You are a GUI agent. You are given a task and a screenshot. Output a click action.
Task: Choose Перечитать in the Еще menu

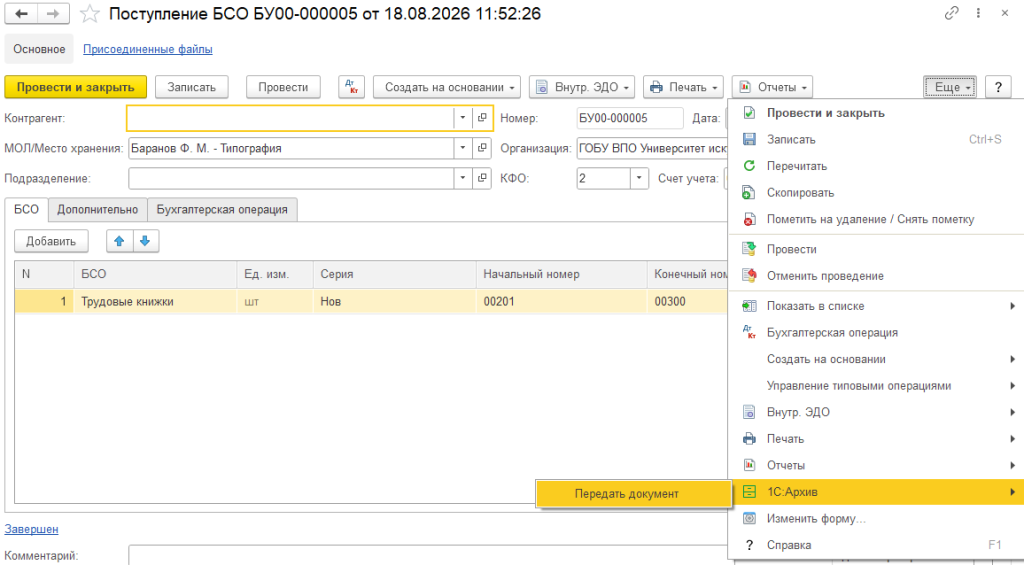[876, 167]
